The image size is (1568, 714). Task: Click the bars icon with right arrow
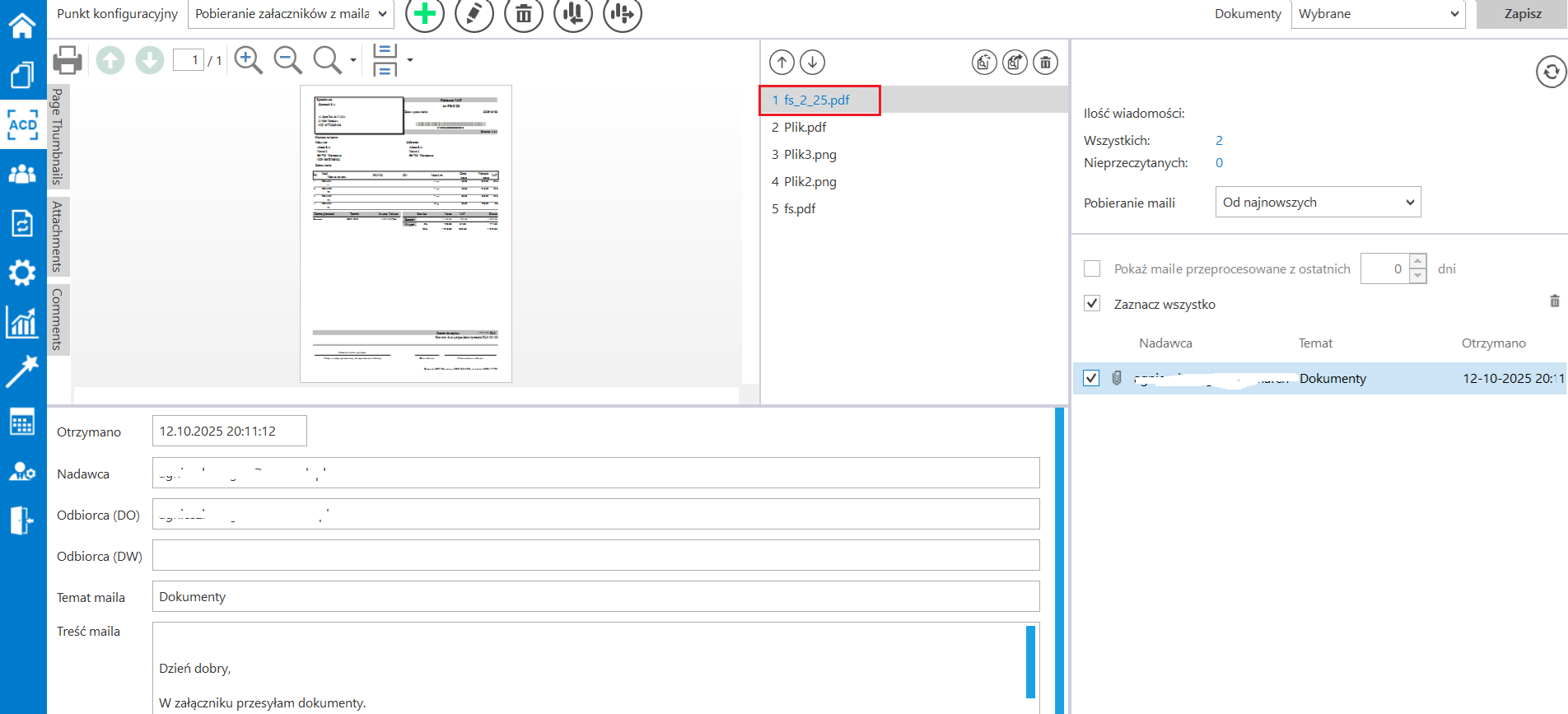coord(623,14)
